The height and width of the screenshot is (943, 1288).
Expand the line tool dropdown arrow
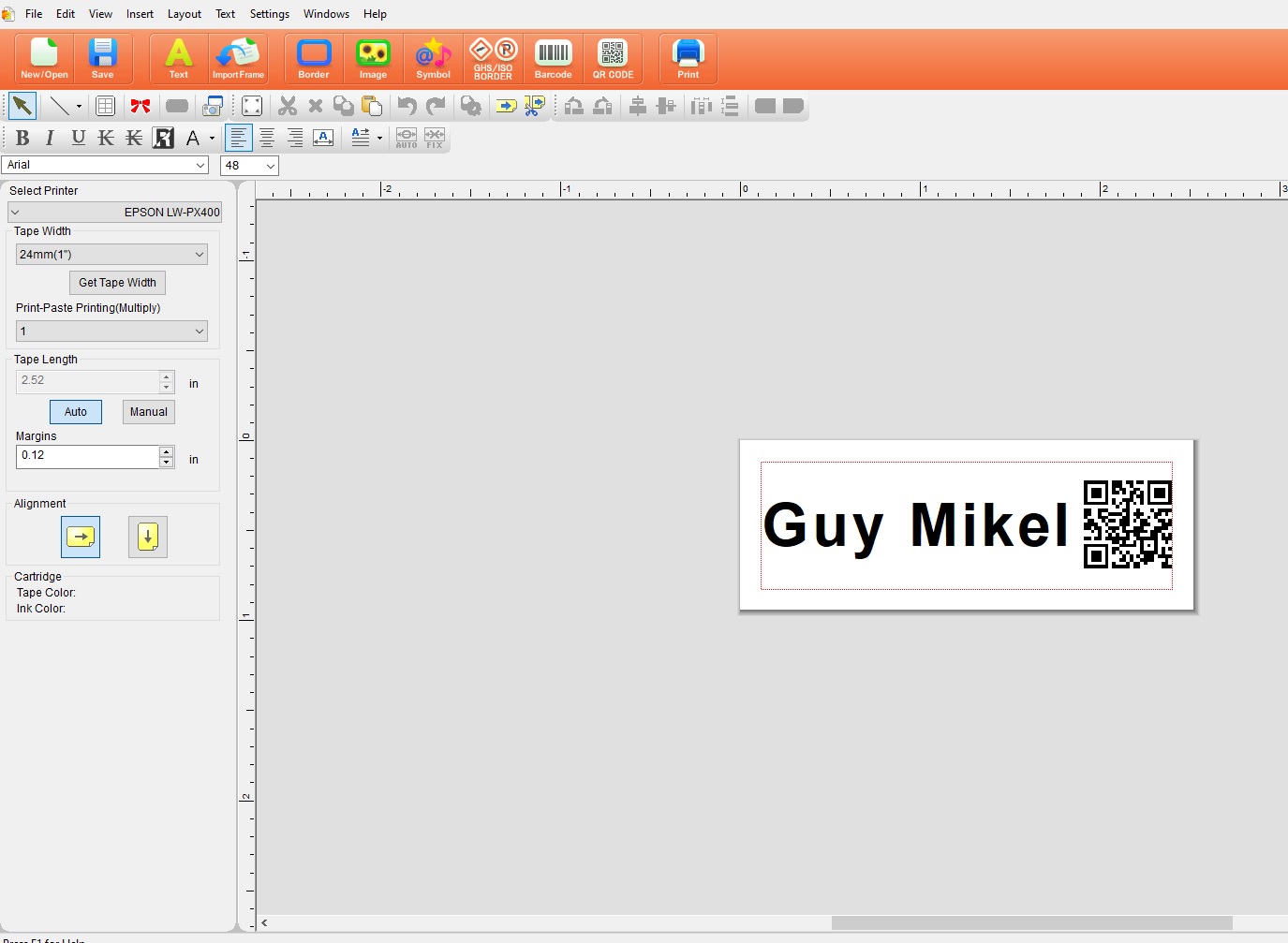pos(79,107)
